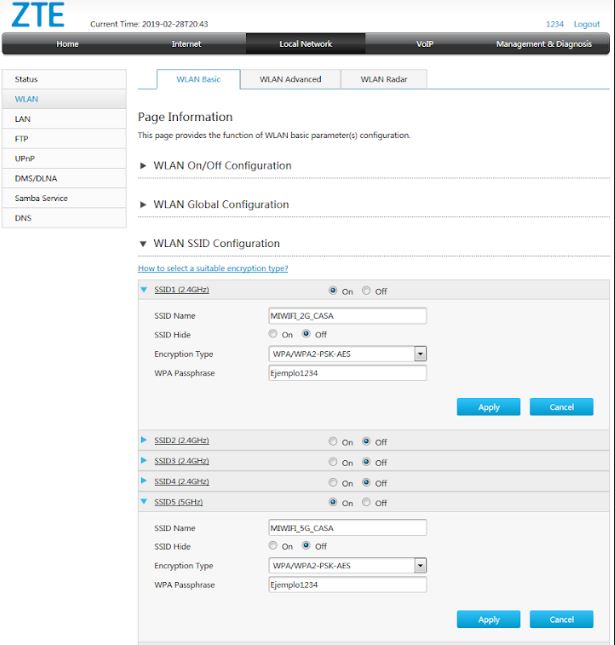Select Local Network navigation item
Viewport: 615px width, 645px height.
tap(306, 44)
